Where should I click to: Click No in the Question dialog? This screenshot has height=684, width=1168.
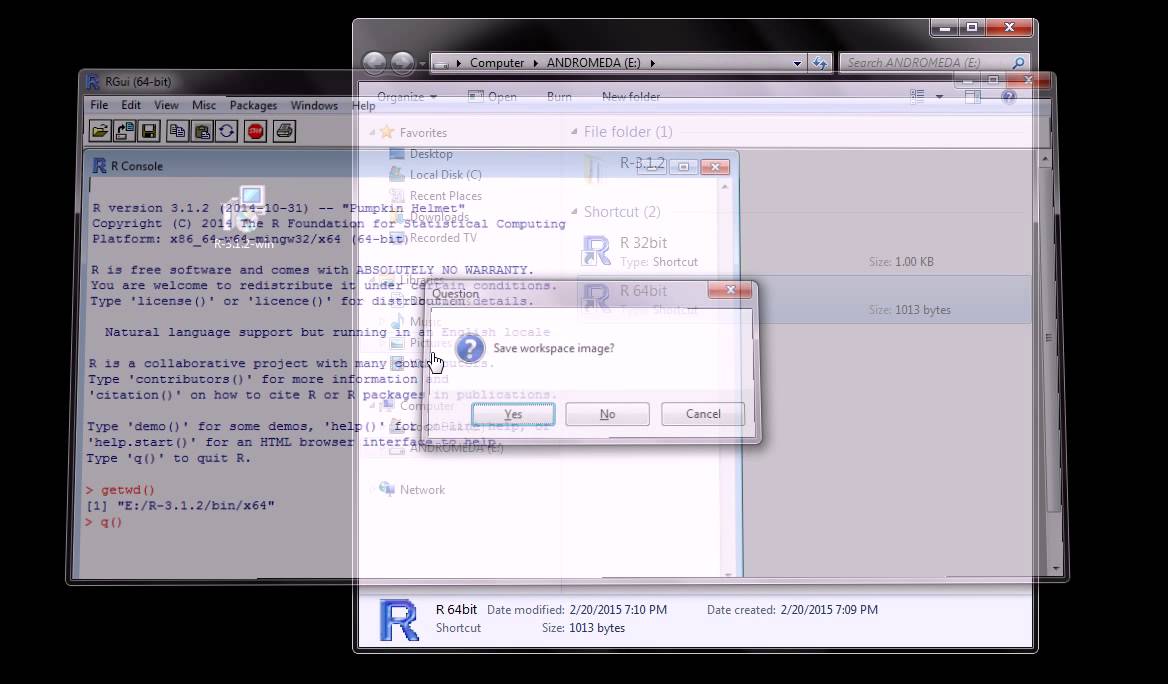click(607, 414)
